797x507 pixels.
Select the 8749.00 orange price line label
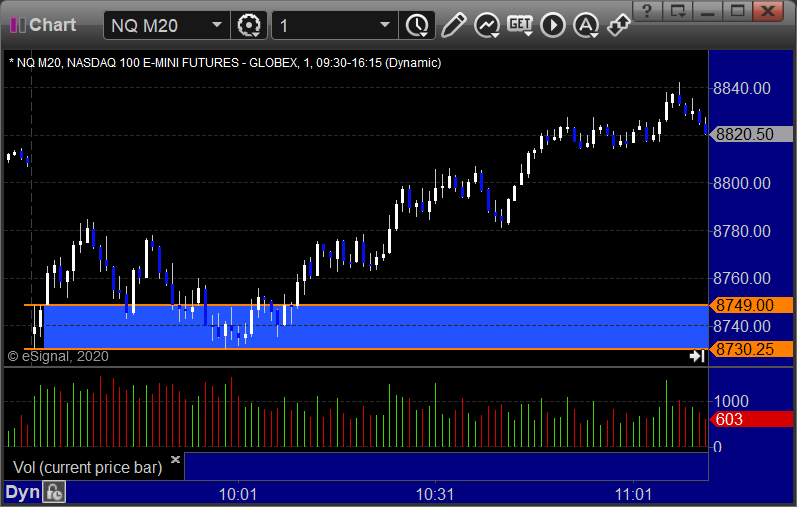tap(751, 305)
